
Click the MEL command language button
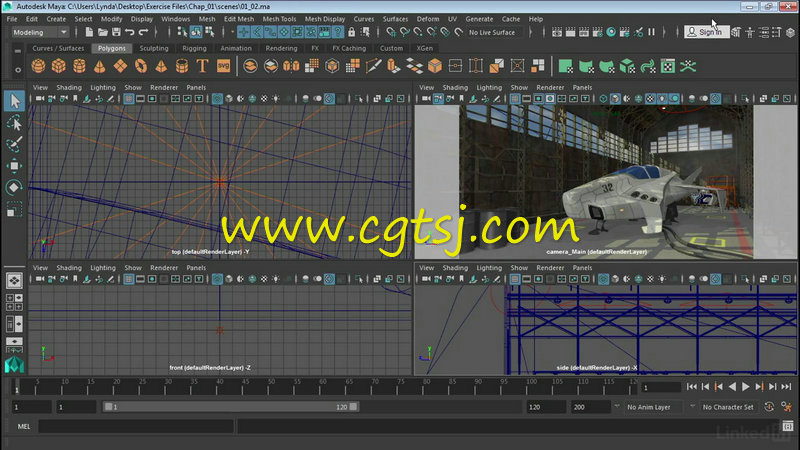click(23, 426)
